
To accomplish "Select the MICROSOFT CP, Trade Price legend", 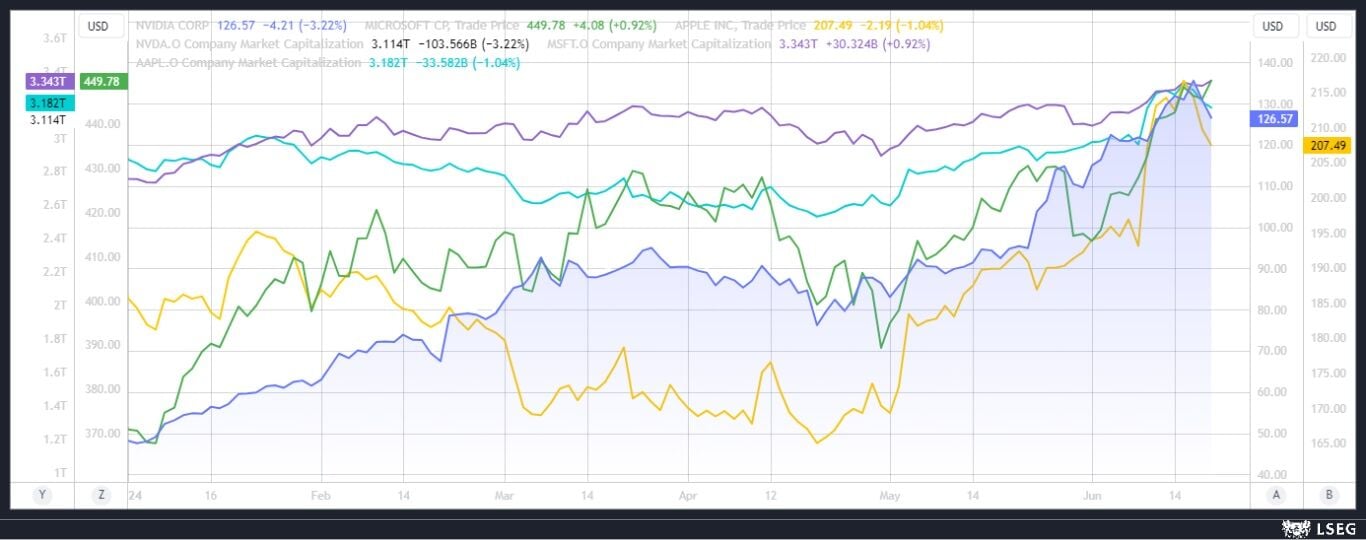I will click(435, 25).
